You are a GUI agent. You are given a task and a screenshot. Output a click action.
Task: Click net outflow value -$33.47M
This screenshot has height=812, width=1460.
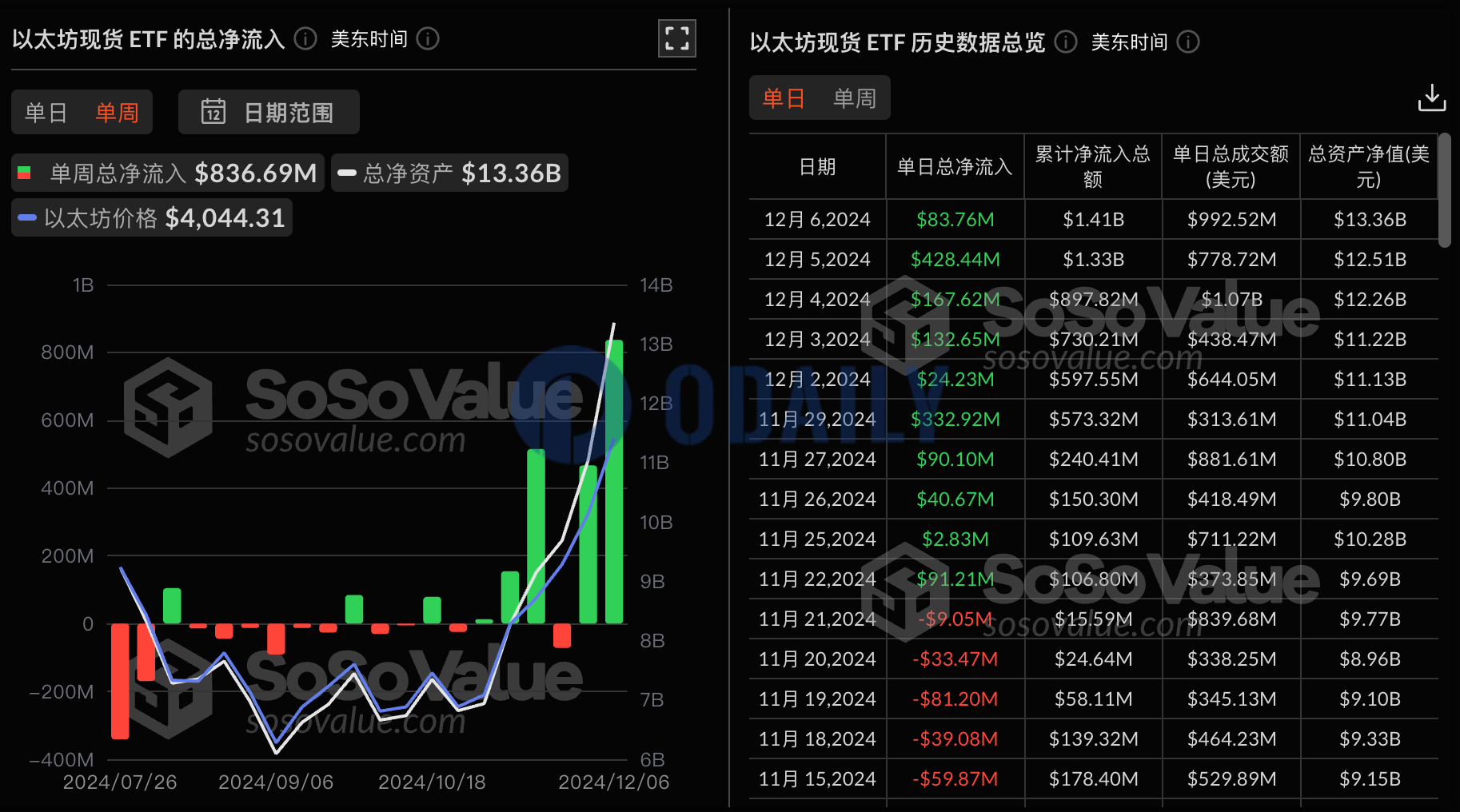pyautogui.click(x=955, y=659)
